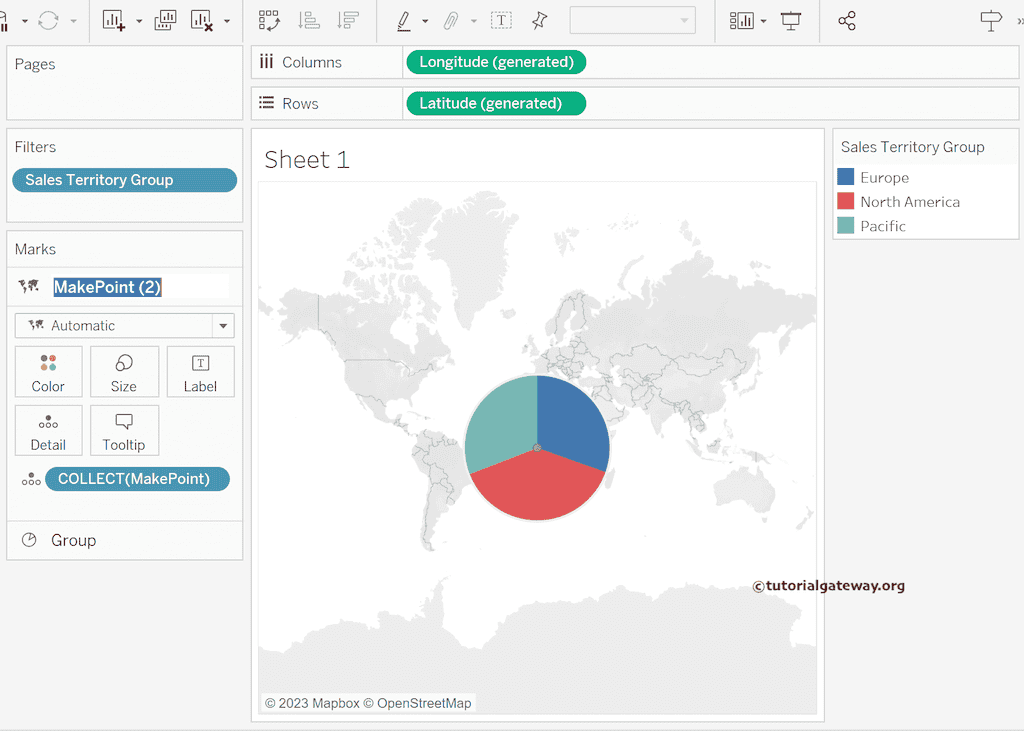Image resolution: width=1024 pixels, height=731 pixels.
Task: Click the Show Me signpost icon
Action: [x=991, y=21]
